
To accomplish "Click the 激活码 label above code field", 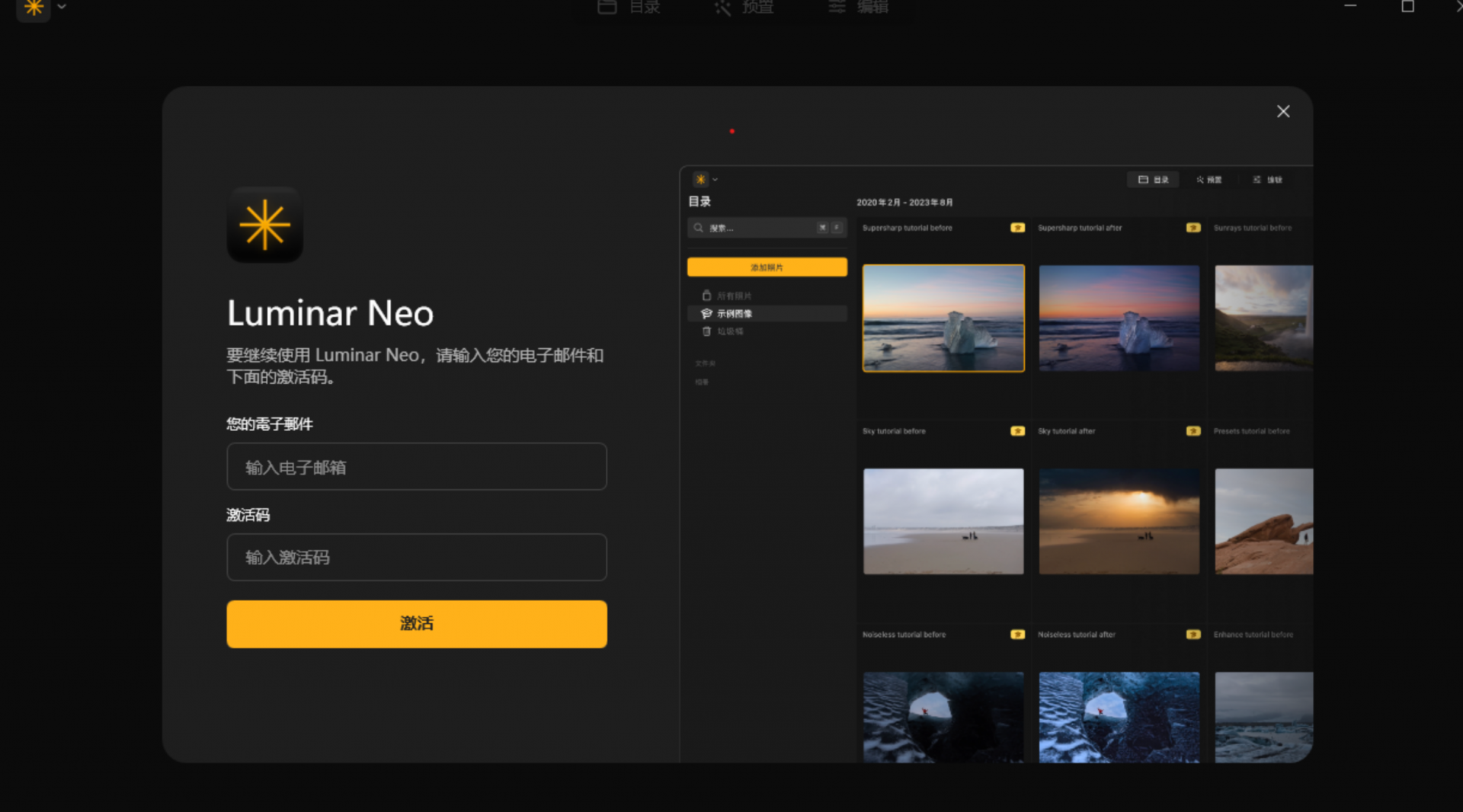I will pyautogui.click(x=248, y=515).
